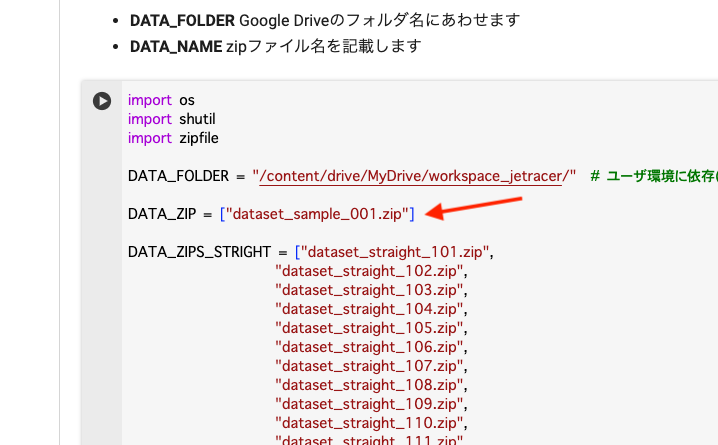The image size is (718, 445).
Task: Click the "import zipfile" line
Action: pyautogui.click(x=173, y=138)
